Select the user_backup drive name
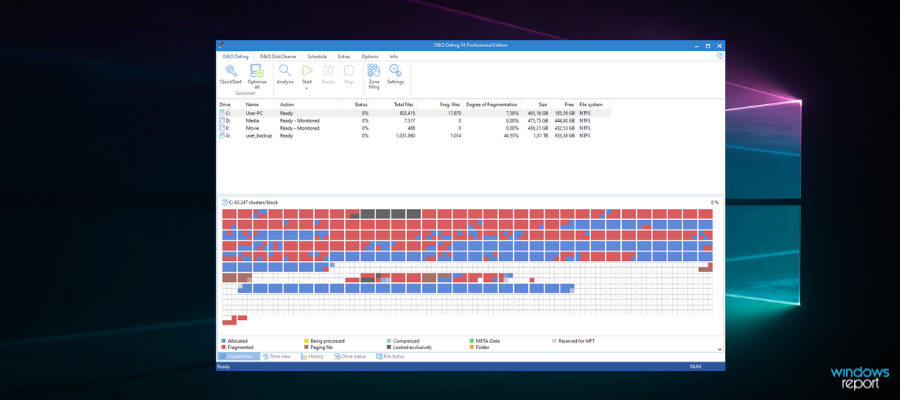The height and width of the screenshot is (400, 900). tap(259, 135)
